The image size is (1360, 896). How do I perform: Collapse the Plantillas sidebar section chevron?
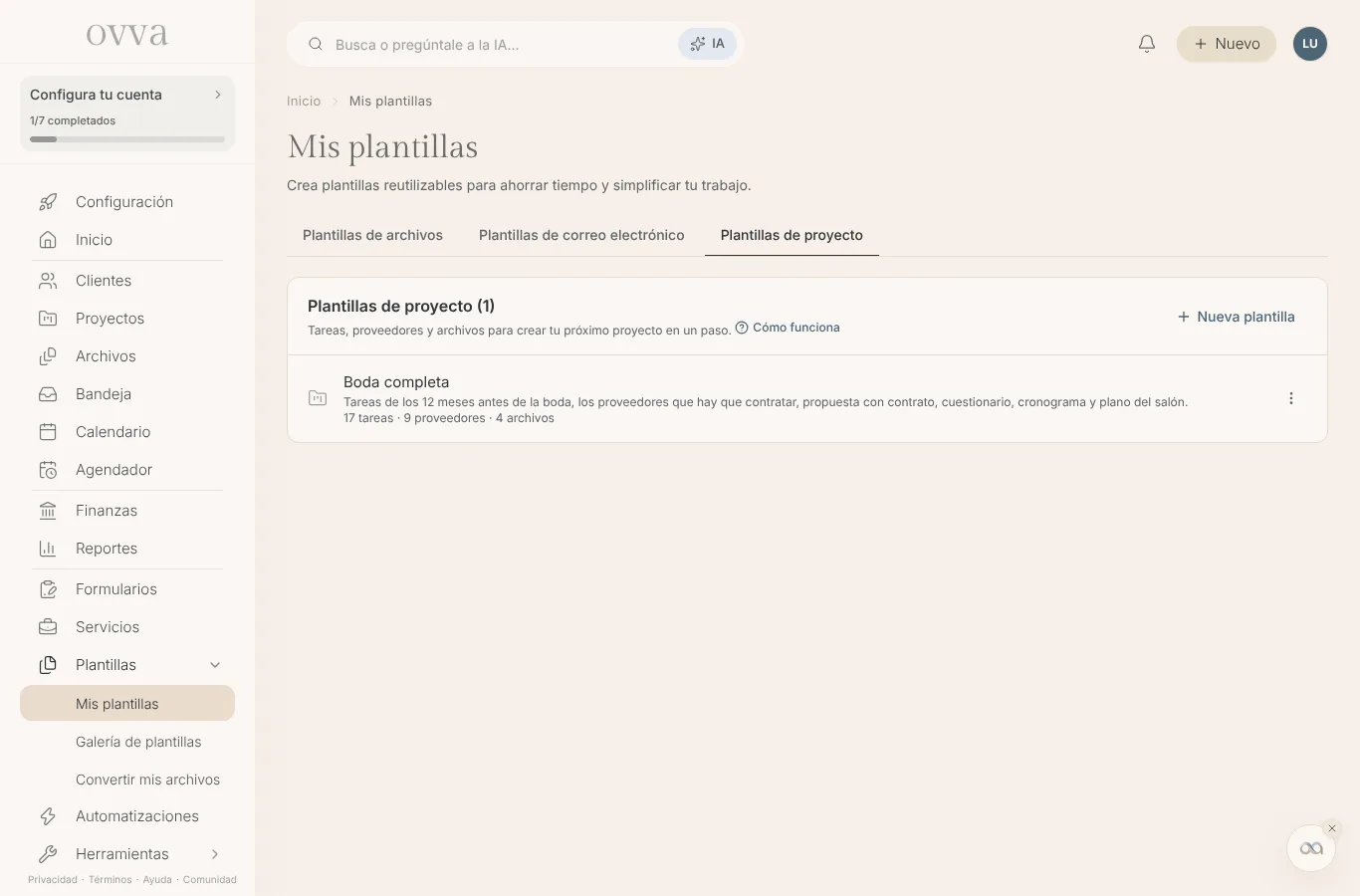215,665
